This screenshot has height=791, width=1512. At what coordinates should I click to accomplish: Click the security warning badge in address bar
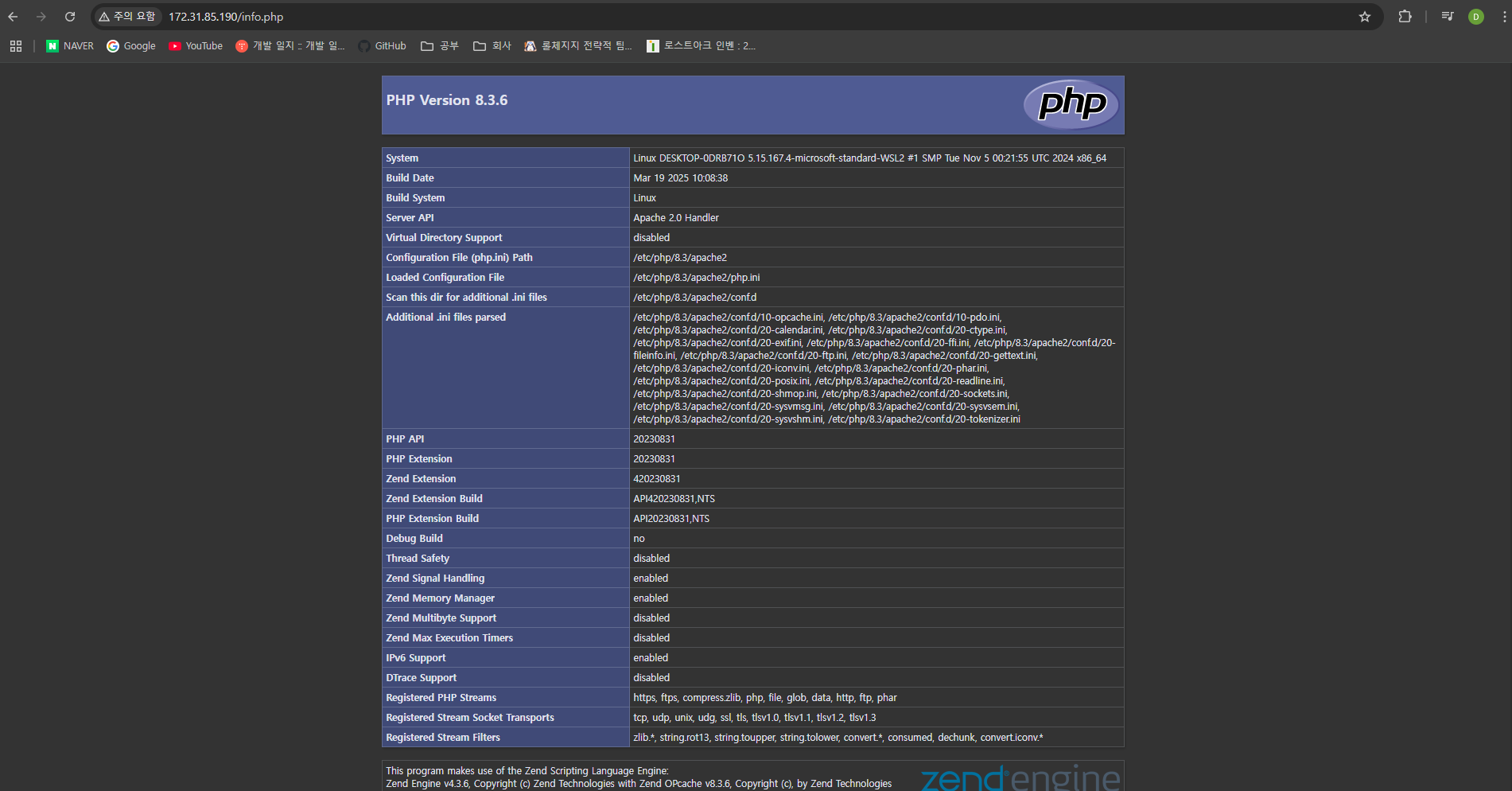pos(127,17)
